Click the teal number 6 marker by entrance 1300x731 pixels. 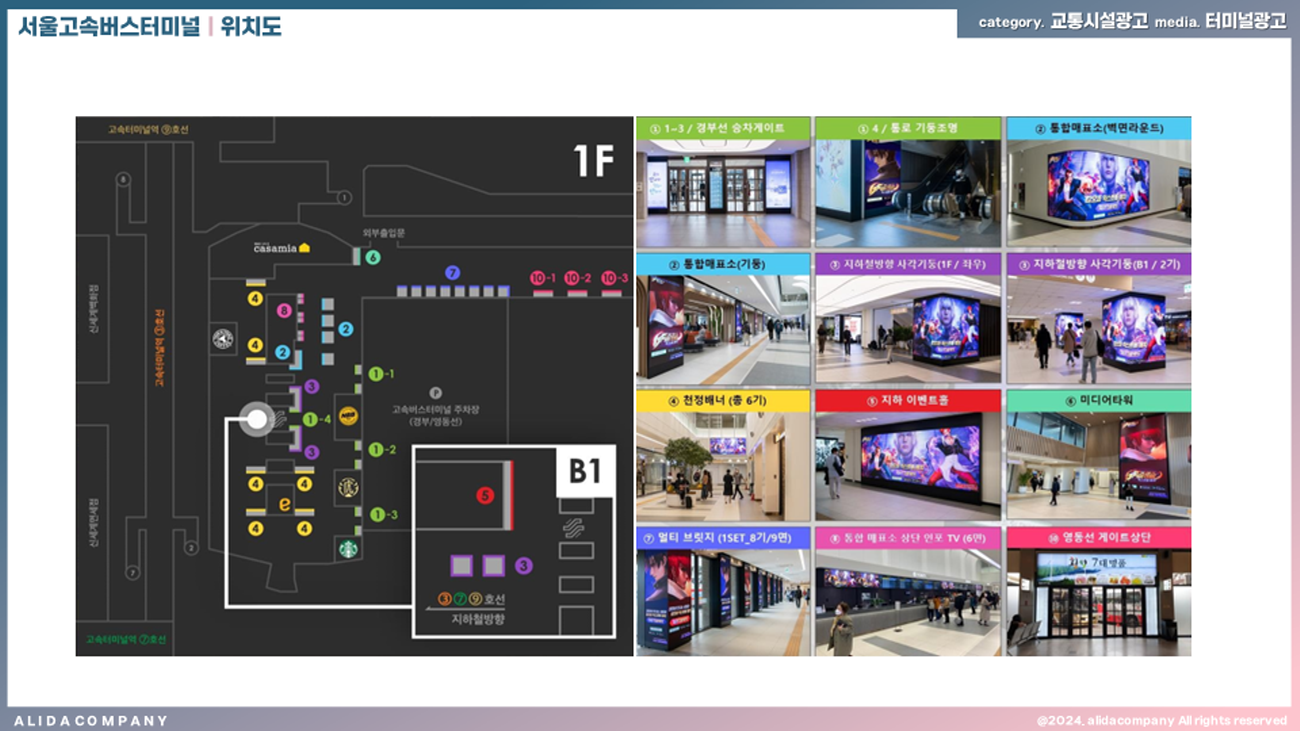[x=373, y=257]
